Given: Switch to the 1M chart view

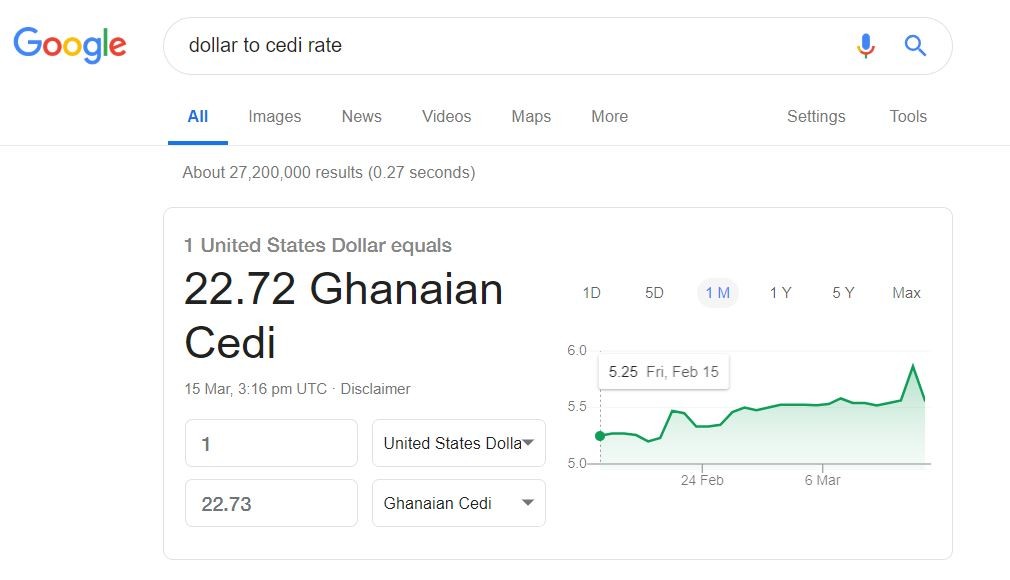Looking at the screenshot, I should 717,292.
